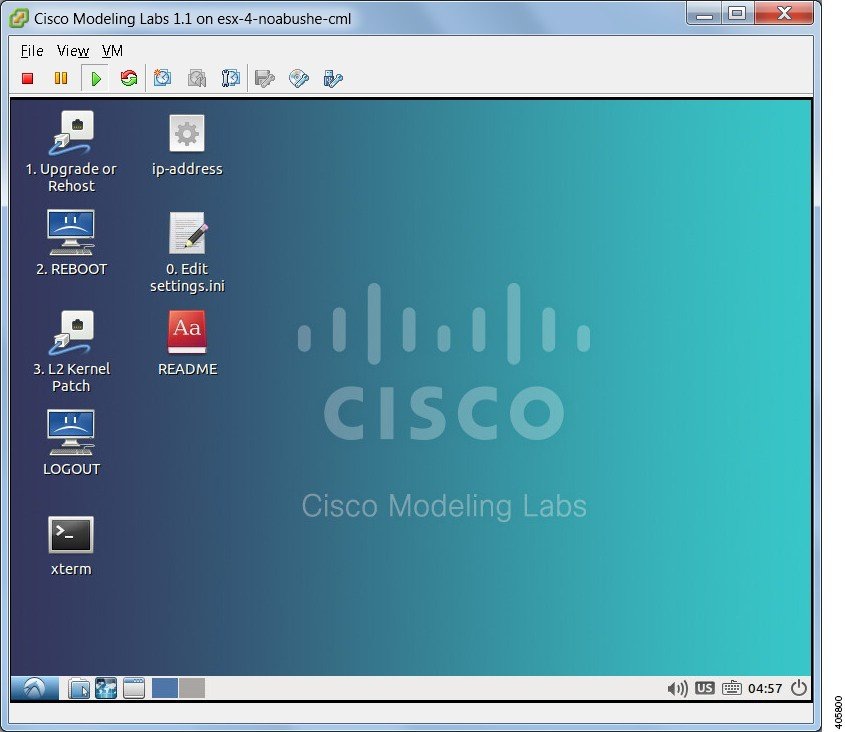Stop the VM with the red square button
The height and width of the screenshot is (732, 845).
point(27,79)
